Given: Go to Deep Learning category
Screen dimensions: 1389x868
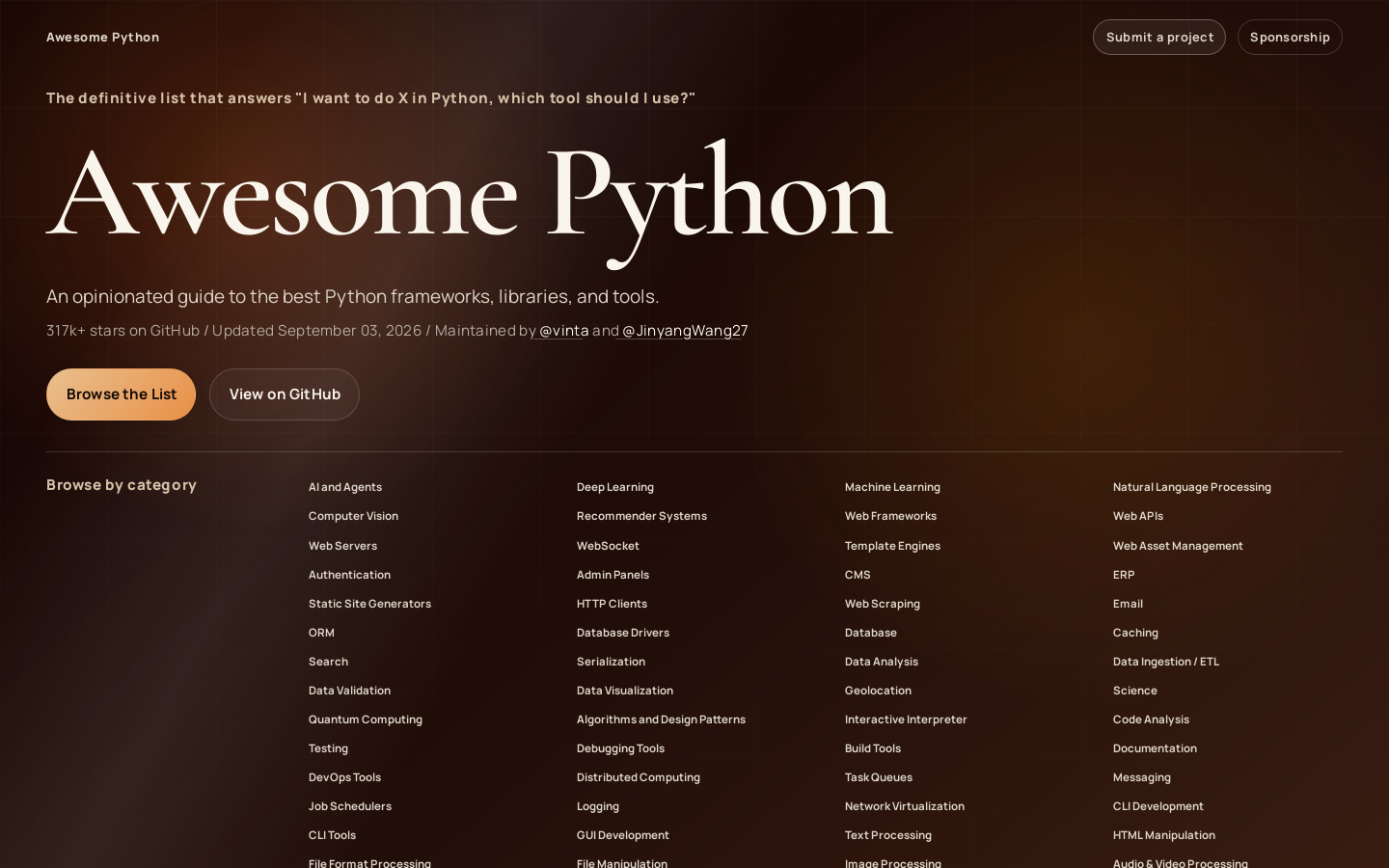Looking at the screenshot, I should (x=615, y=487).
